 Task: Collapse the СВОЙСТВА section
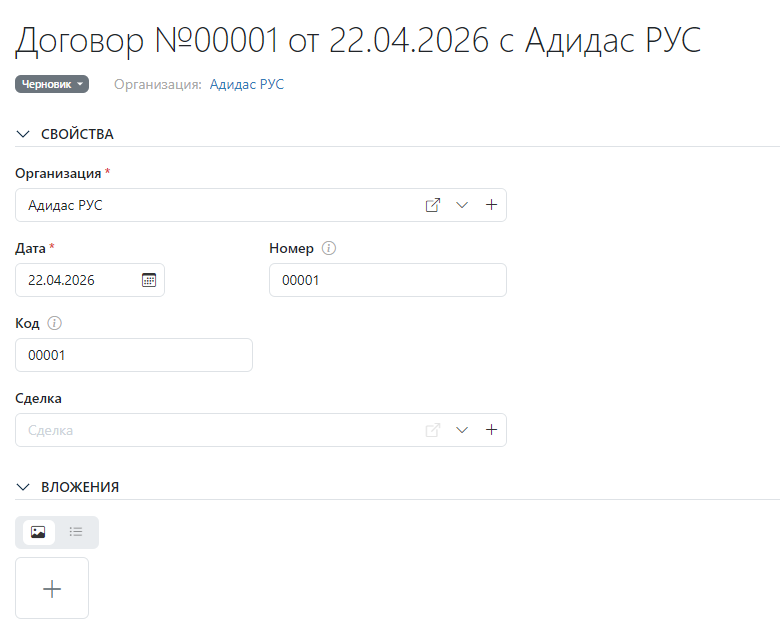tap(24, 134)
